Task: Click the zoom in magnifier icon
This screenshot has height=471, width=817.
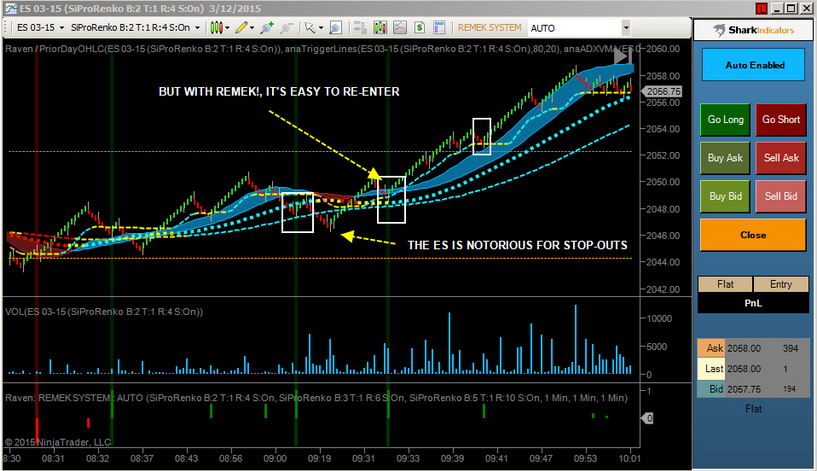Action: click(x=267, y=28)
